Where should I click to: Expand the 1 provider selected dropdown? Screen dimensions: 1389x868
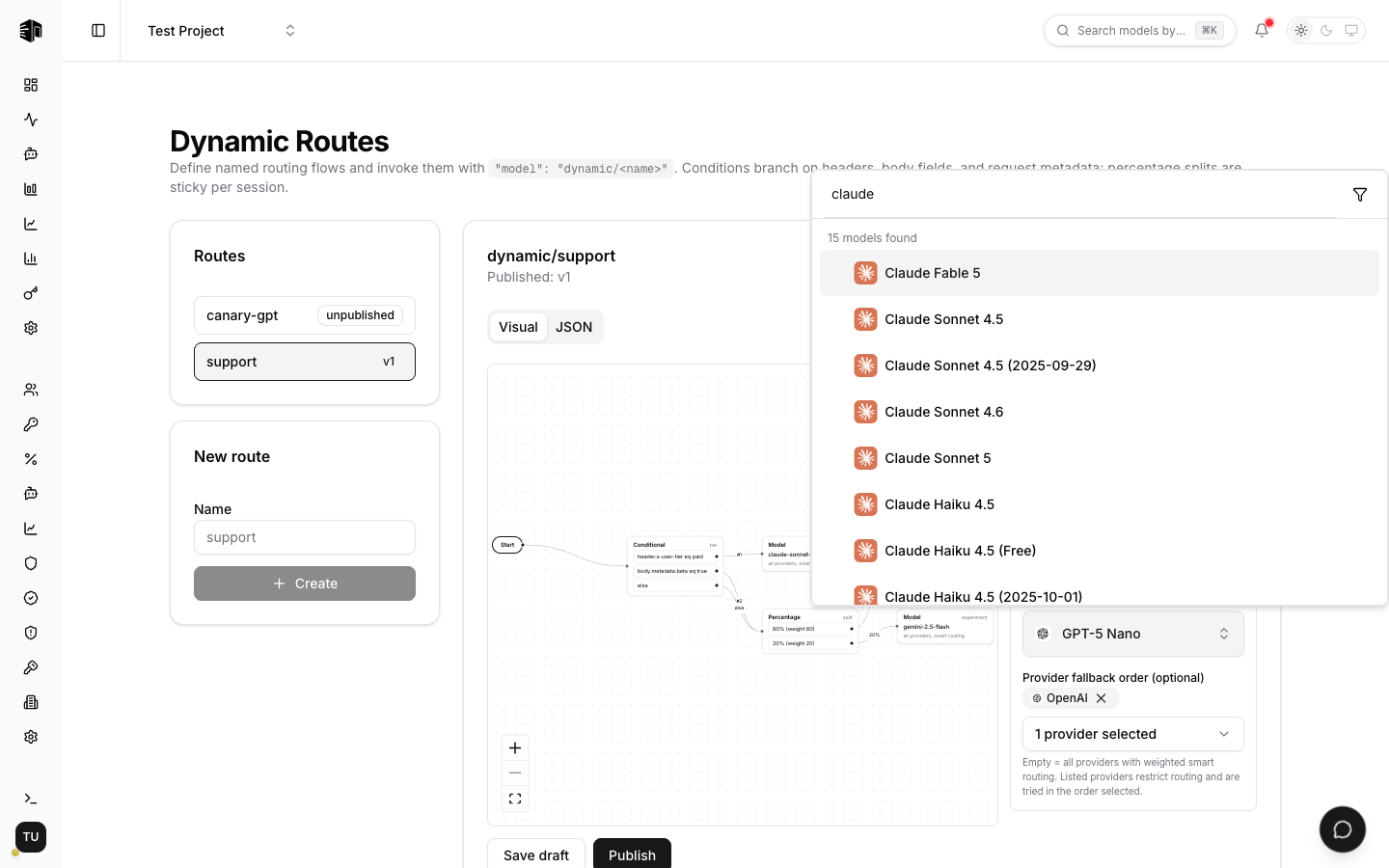point(1133,734)
